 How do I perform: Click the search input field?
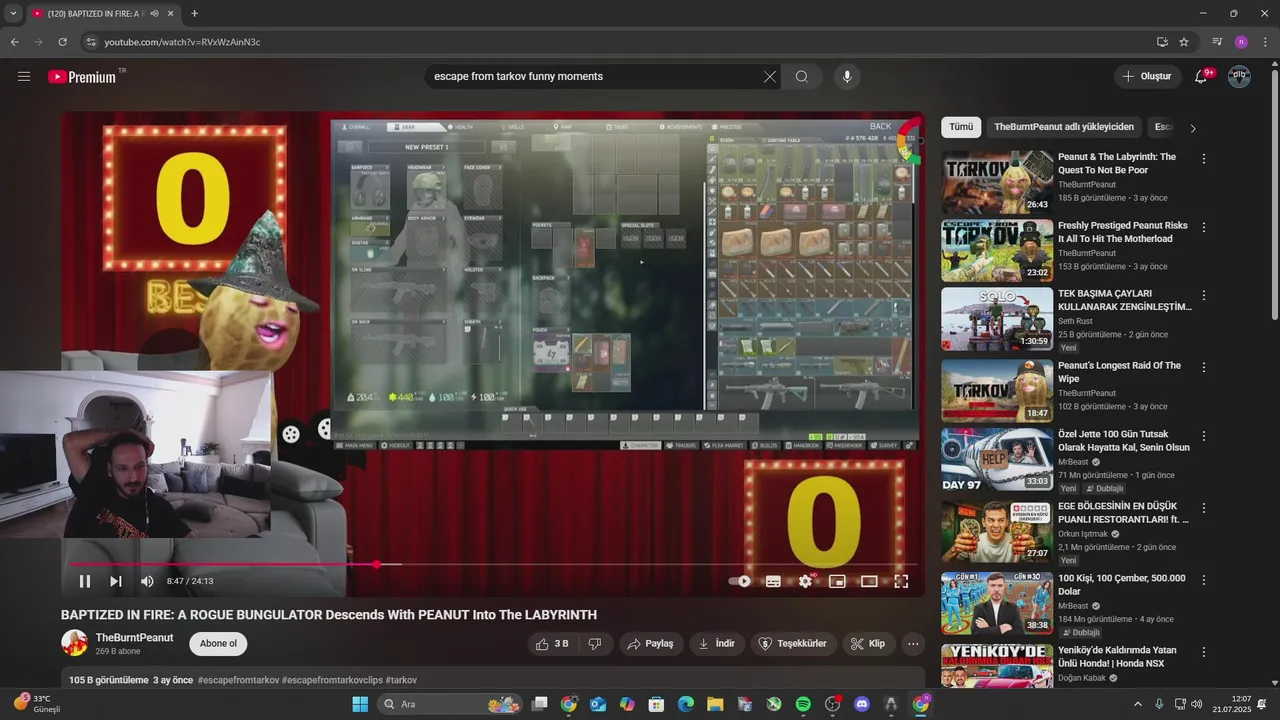[595, 77]
